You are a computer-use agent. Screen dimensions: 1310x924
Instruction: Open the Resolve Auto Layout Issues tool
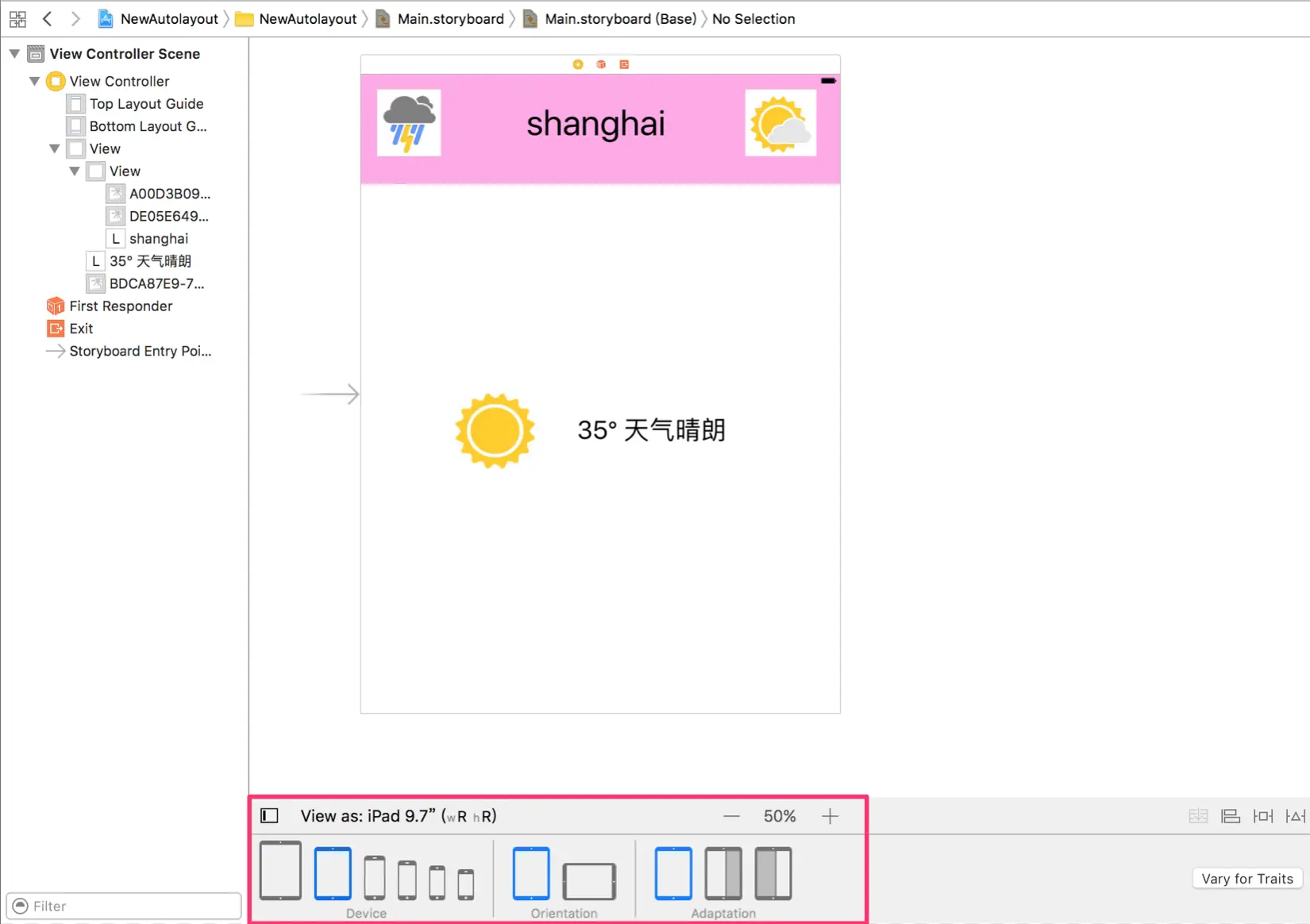(x=1295, y=816)
